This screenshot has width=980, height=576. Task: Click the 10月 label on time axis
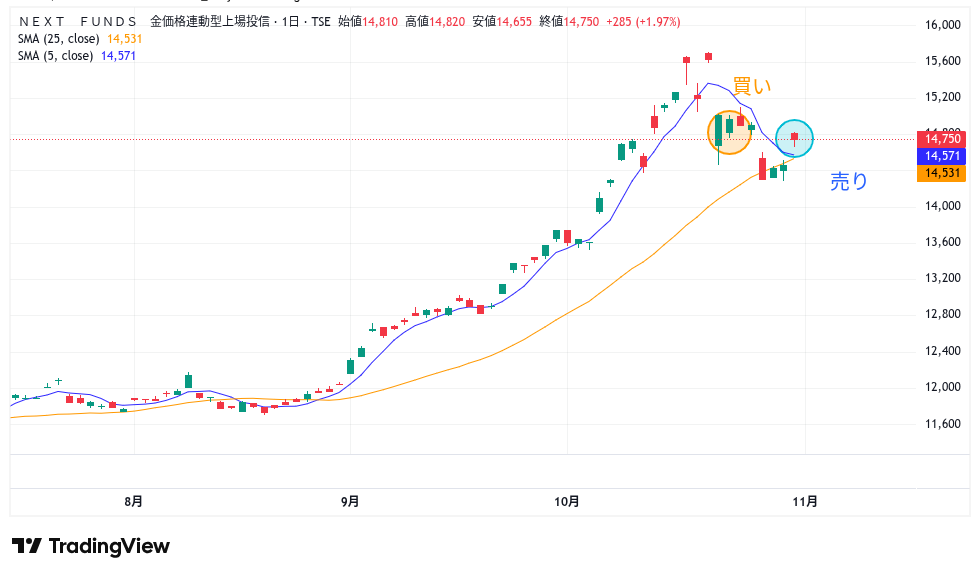[x=566, y=502]
